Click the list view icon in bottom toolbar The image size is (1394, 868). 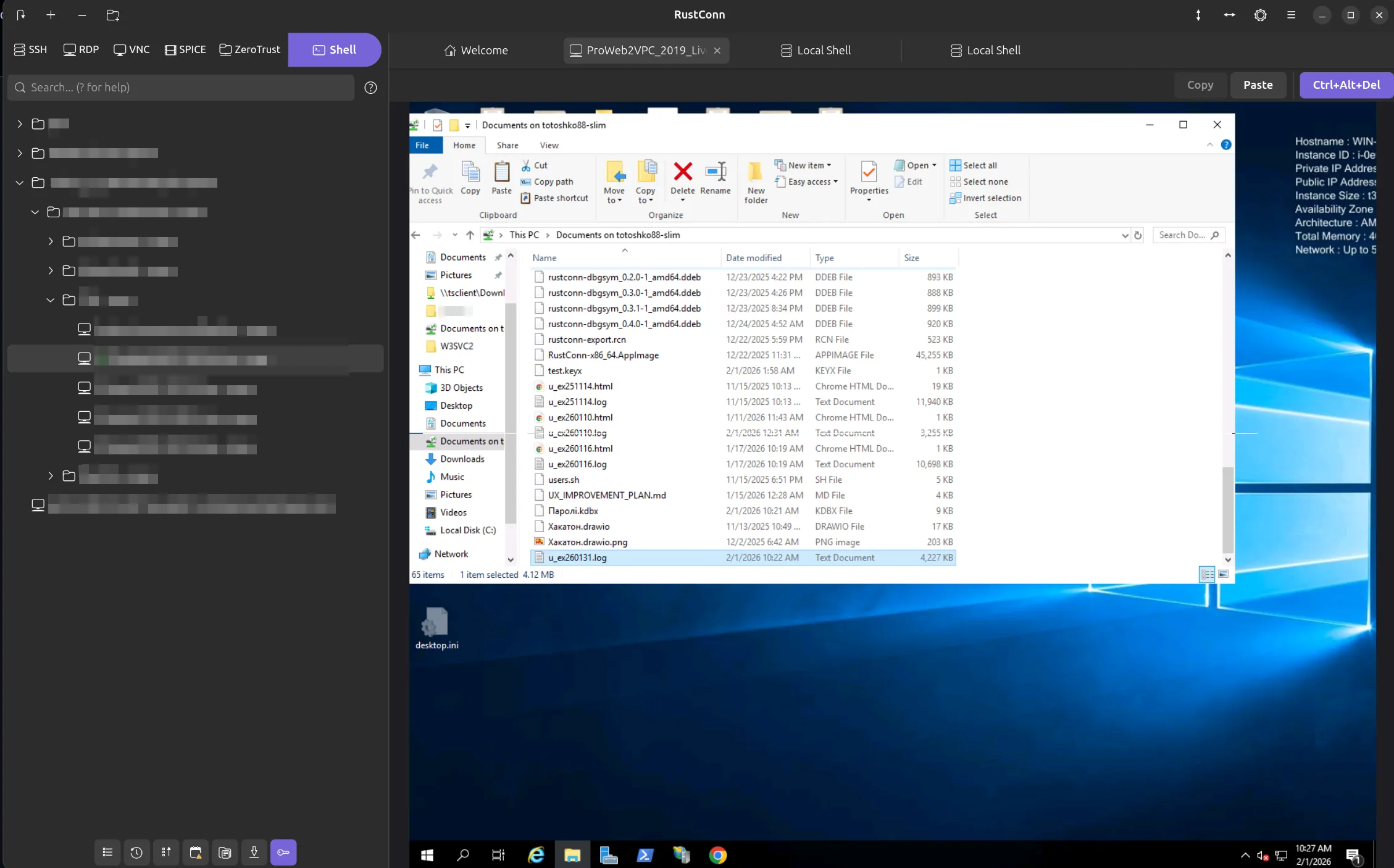[107, 853]
